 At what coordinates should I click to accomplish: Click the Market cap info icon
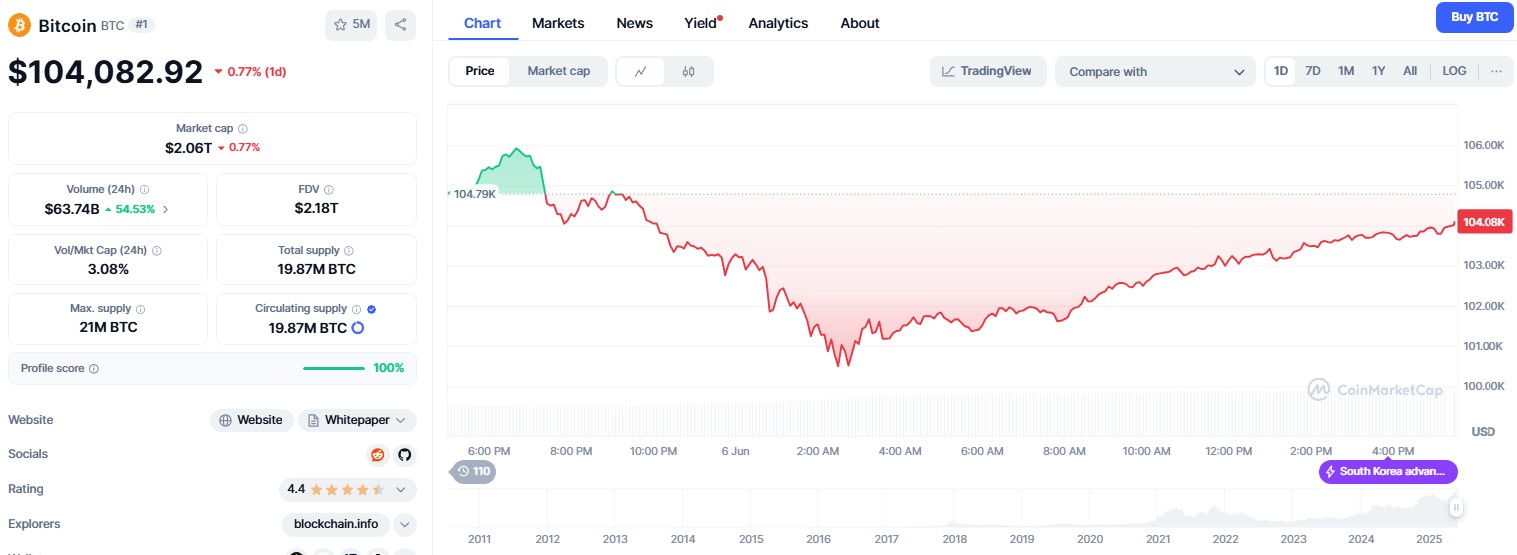[243, 129]
